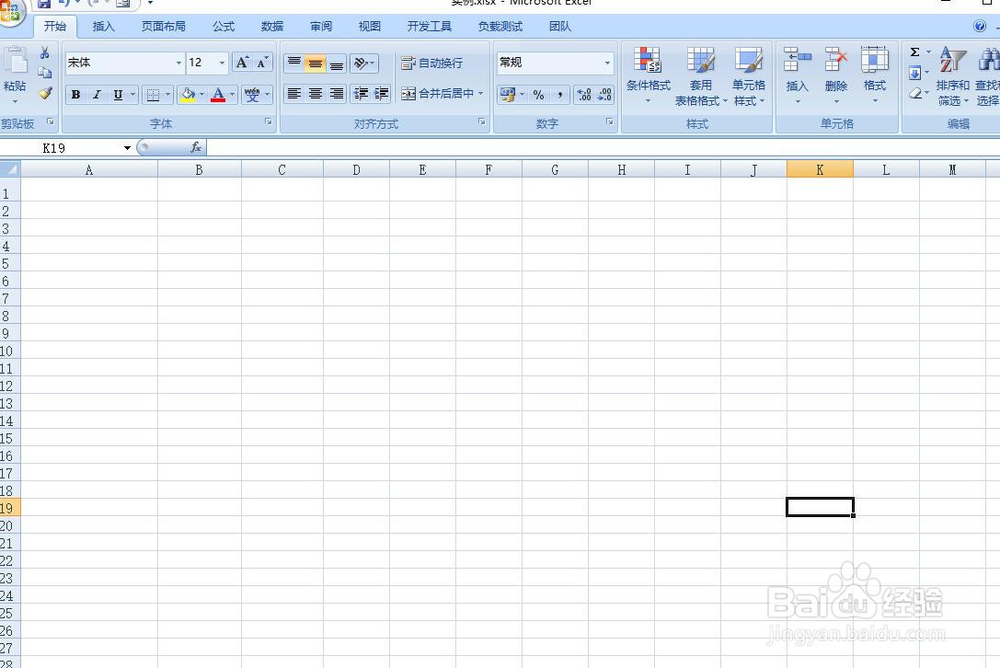Switch to 审阅 tab
Screen dimensions: 1000x668
[321, 26]
